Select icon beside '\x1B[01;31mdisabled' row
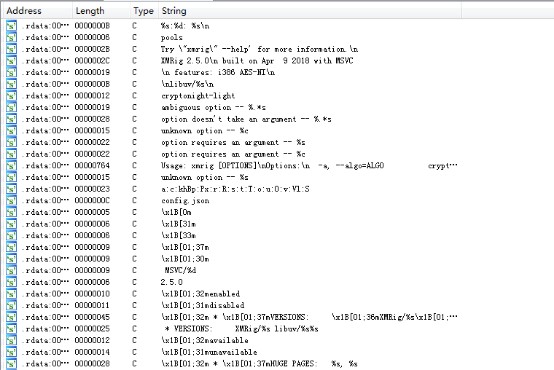The image size is (554, 370). click(x=11, y=306)
